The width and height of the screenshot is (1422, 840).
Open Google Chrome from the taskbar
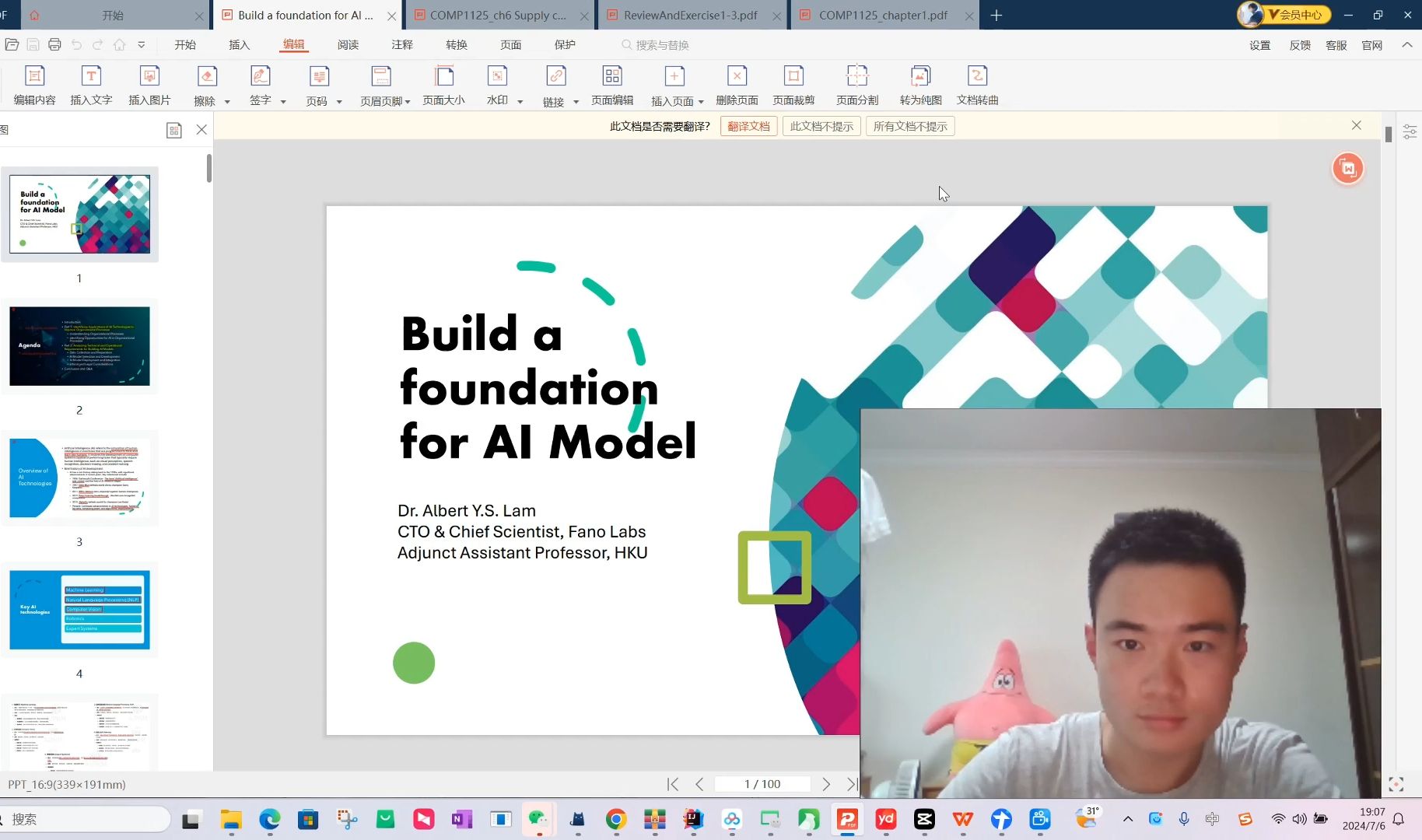(616, 819)
